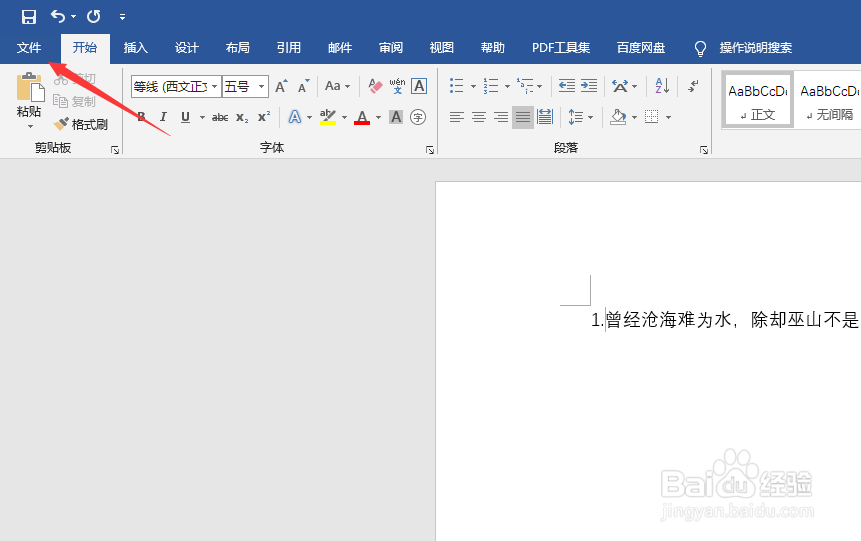Switch to the 插入 tab
The width and height of the screenshot is (861, 541).
click(x=136, y=48)
